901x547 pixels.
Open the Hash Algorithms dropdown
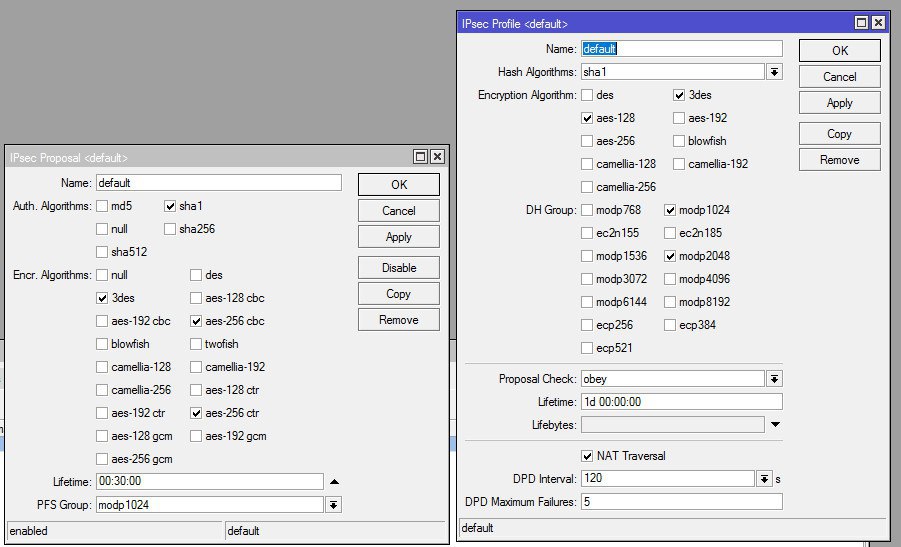point(775,72)
